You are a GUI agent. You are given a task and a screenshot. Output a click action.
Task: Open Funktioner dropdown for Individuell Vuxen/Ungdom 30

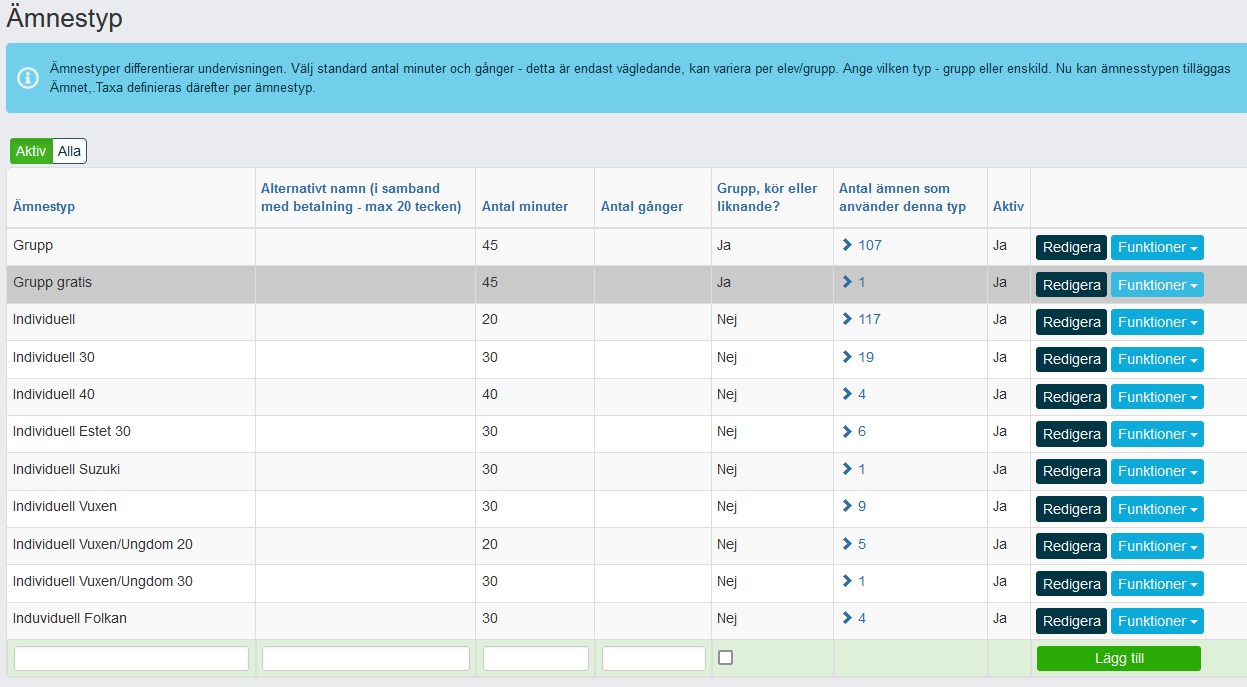pyautogui.click(x=1157, y=584)
